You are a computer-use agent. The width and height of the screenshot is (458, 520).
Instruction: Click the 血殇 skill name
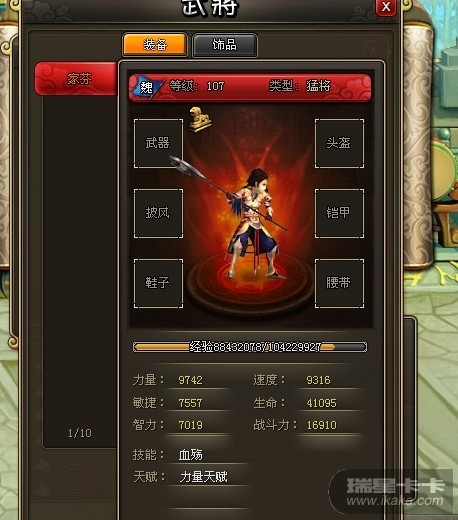click(x=190, y=455)
